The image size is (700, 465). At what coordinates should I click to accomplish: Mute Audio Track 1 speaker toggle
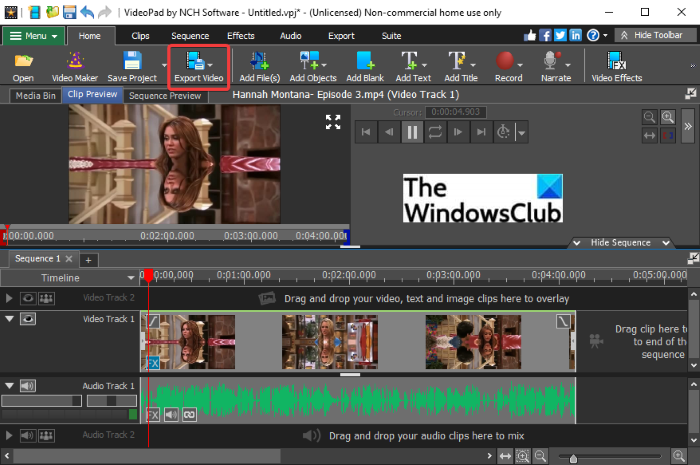click(x=28, y=386)
